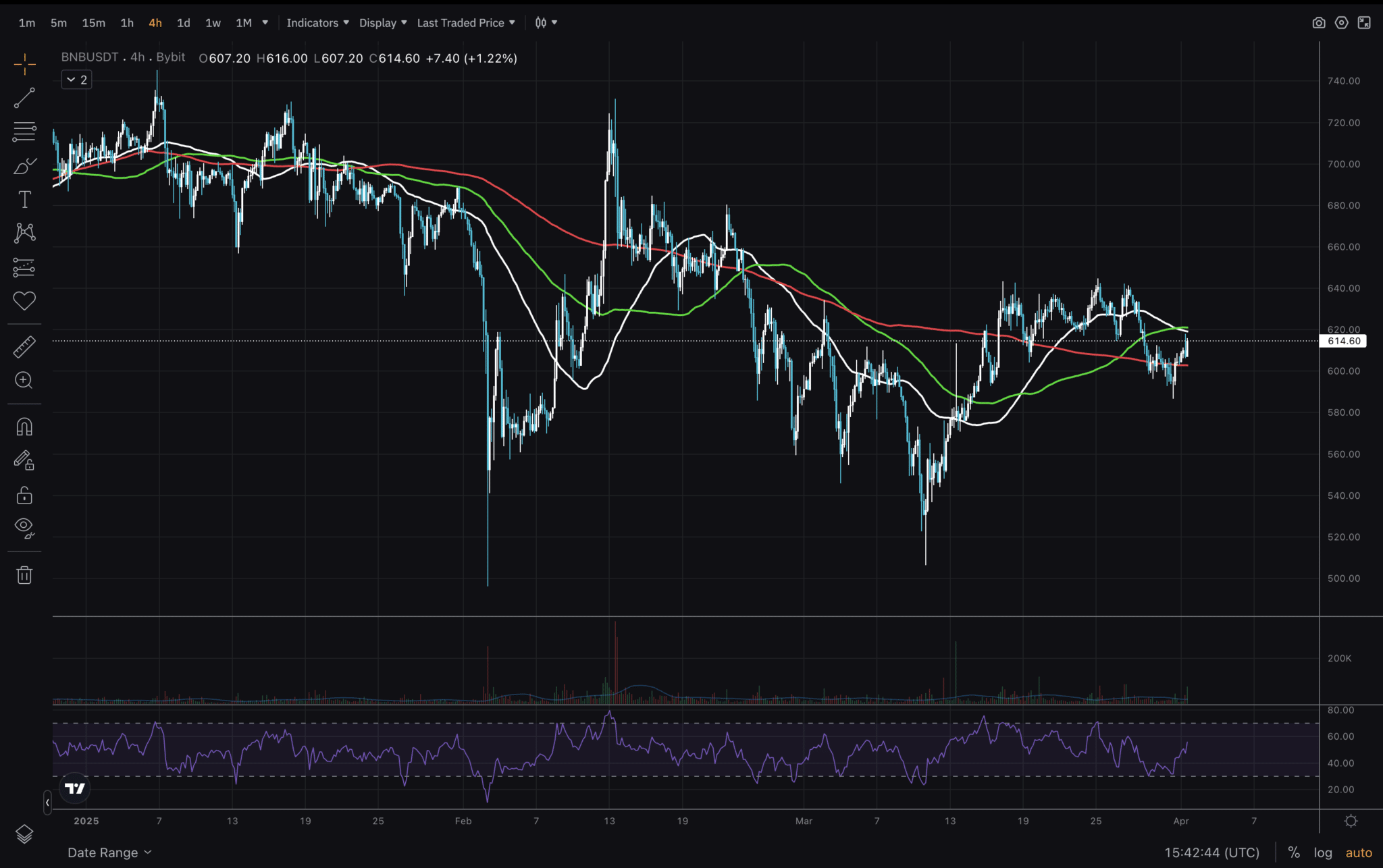Toggle magnet mode for drawings
This screenshot has height=868, width=1383.
click(x=24, y=427)
